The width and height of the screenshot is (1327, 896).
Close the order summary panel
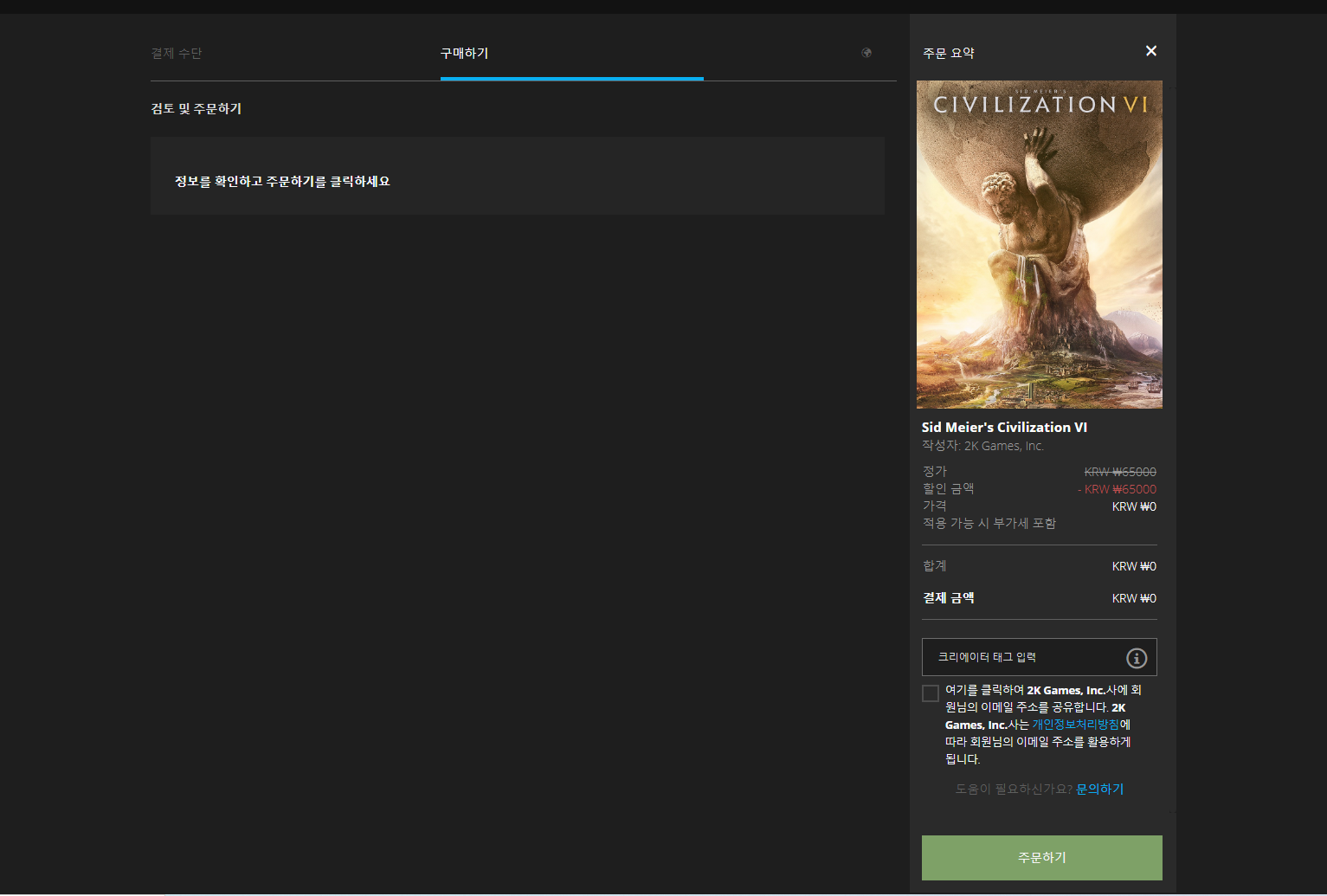pyautogui.click(x=1150, y=51)
